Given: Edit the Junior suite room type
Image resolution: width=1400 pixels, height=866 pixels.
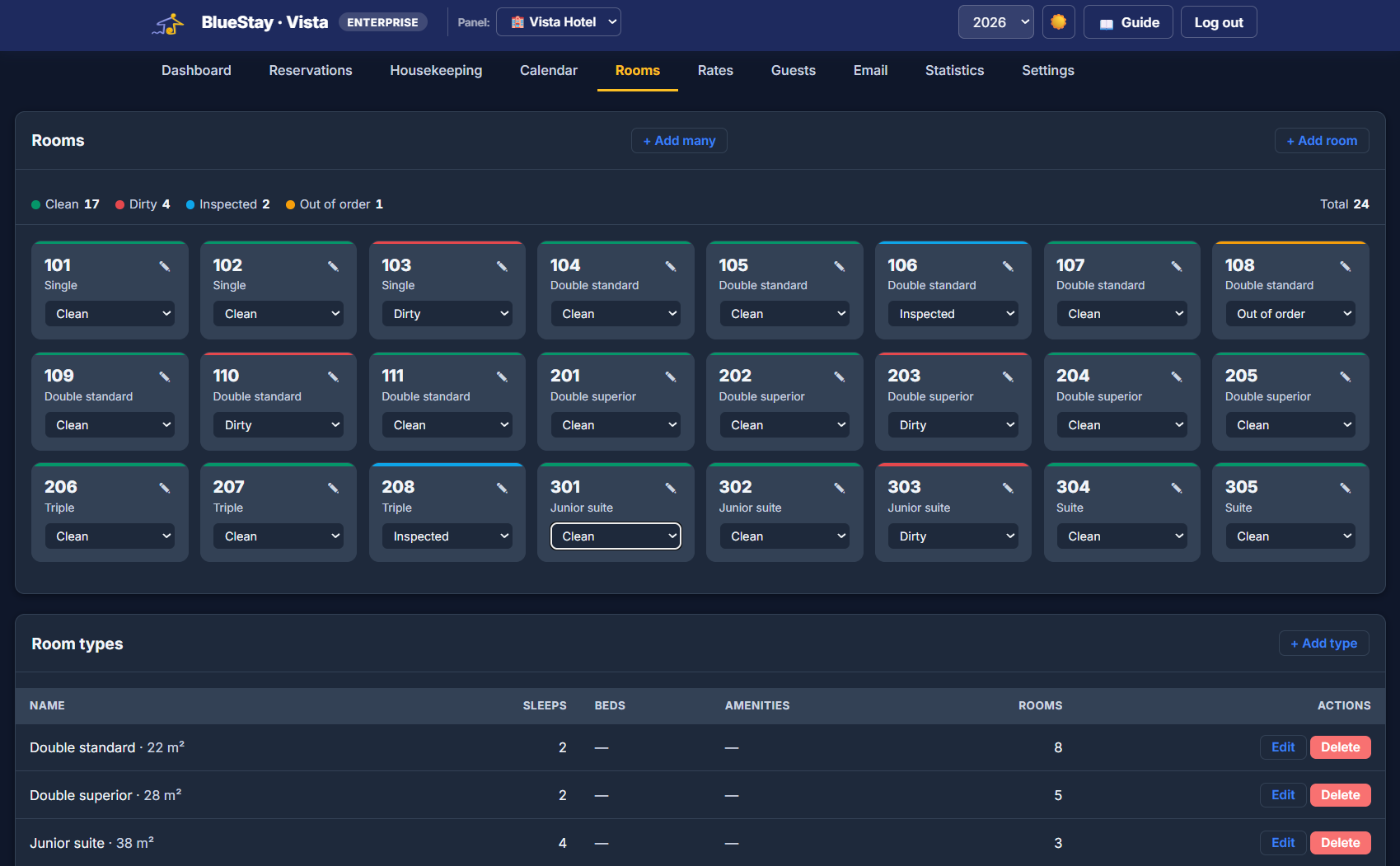Looking at the screenshot, I should pyautogui.click(x=1283, y=843).
